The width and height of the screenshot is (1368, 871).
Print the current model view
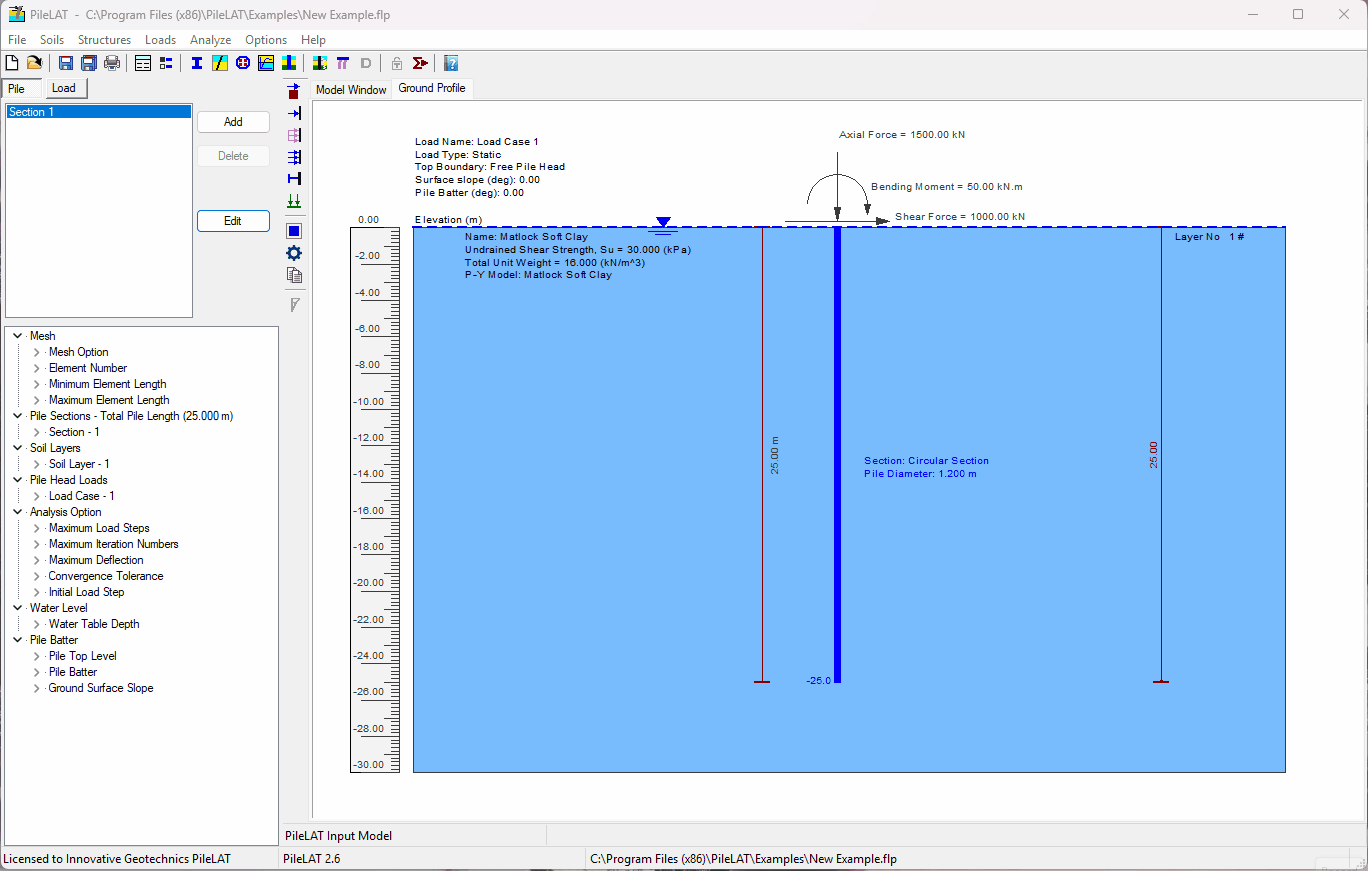point(112,62)
